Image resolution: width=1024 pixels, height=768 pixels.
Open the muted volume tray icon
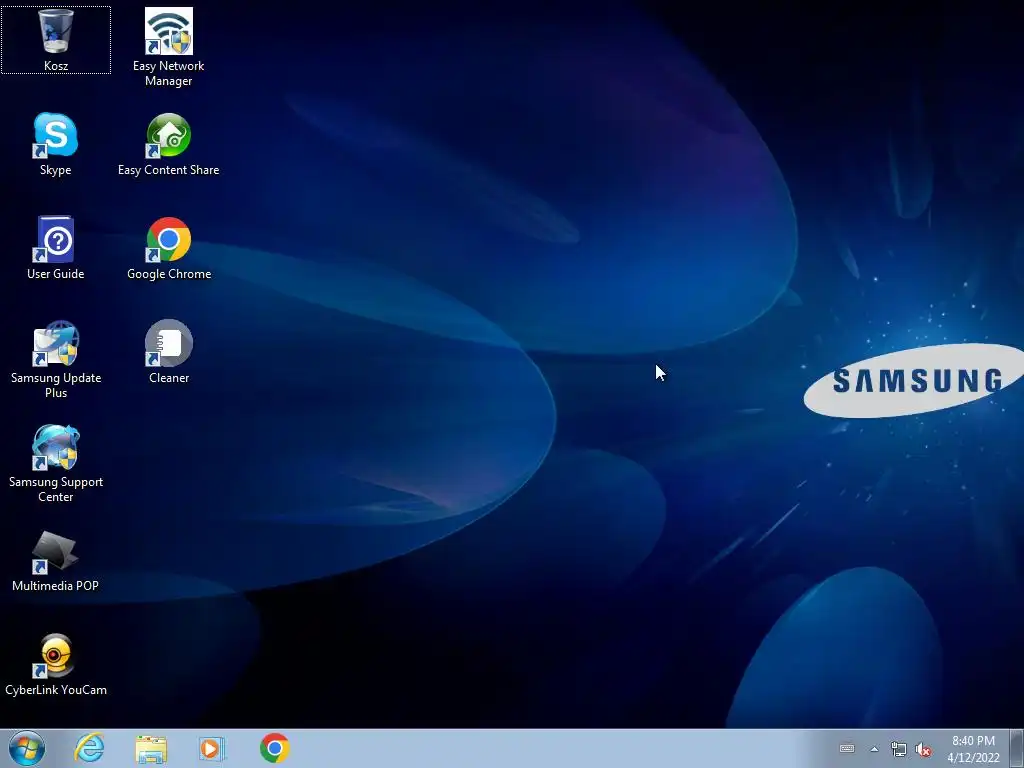point(923,749)
